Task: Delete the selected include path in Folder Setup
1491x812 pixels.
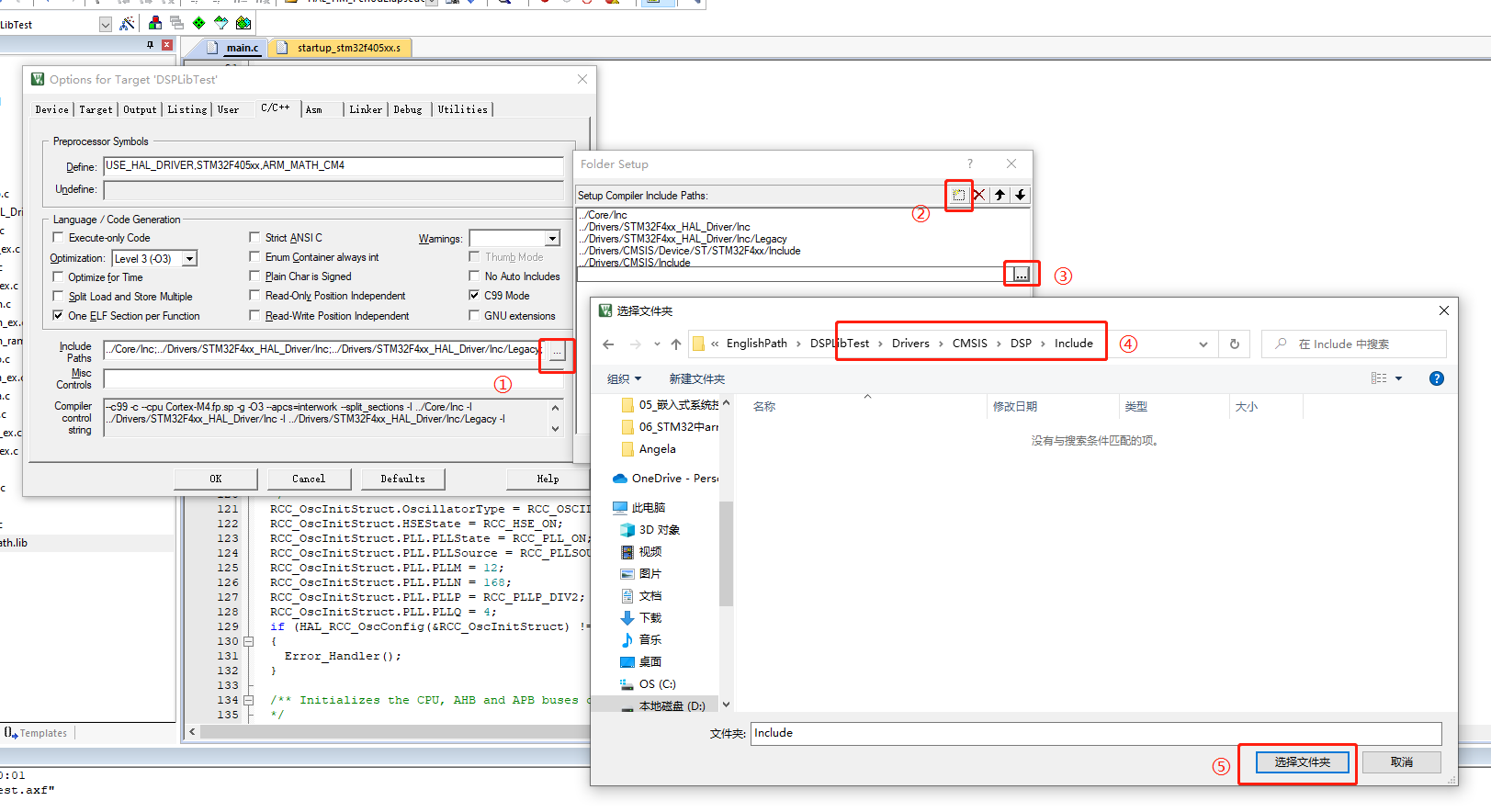Action: pos(979,195)
